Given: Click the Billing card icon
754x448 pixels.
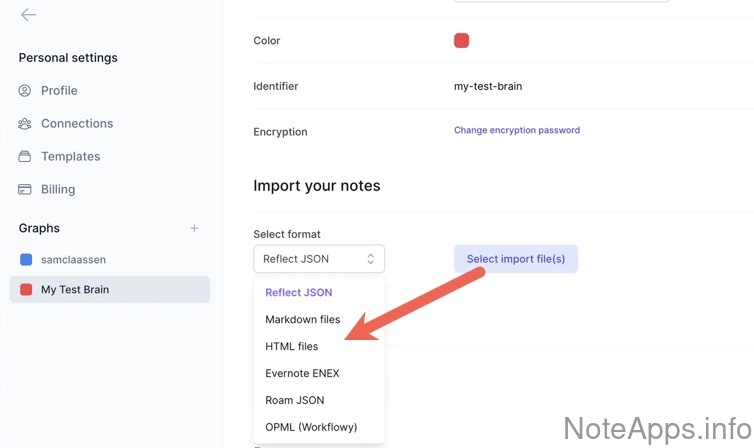Looking at the screenshot, I should pos(25,190).
